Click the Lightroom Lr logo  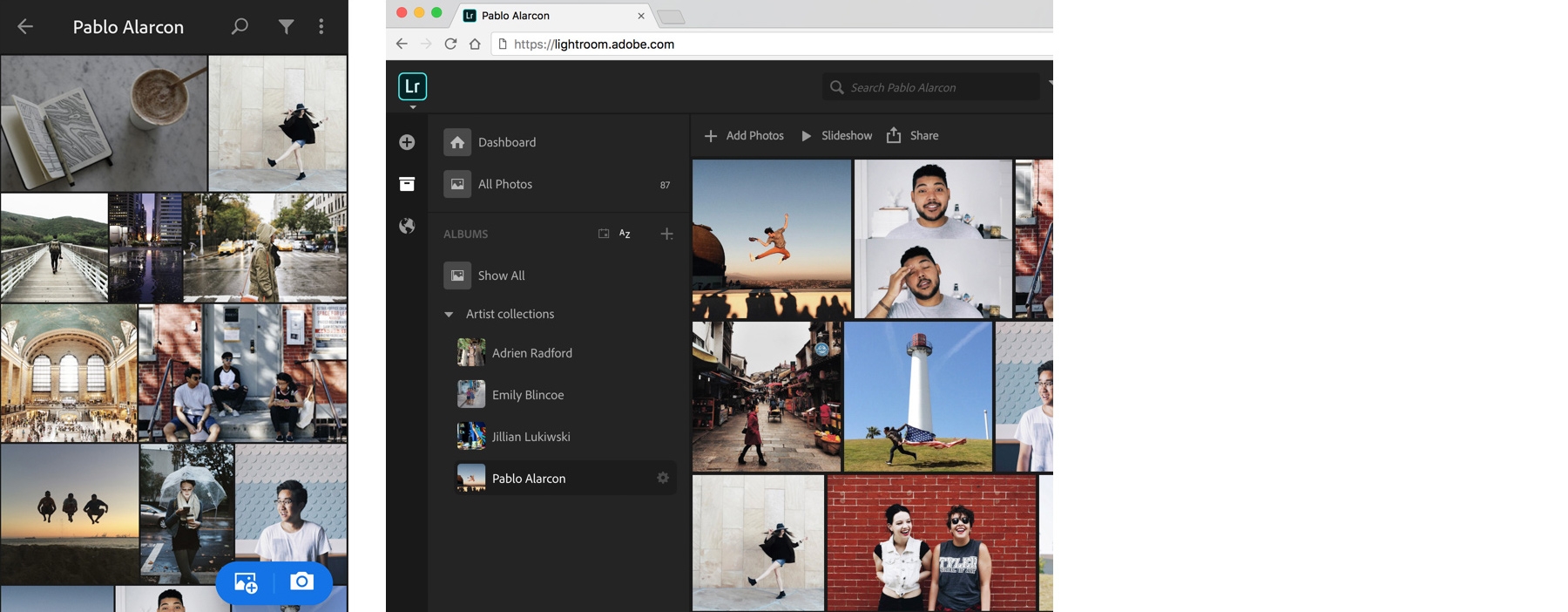coord(413,86)
